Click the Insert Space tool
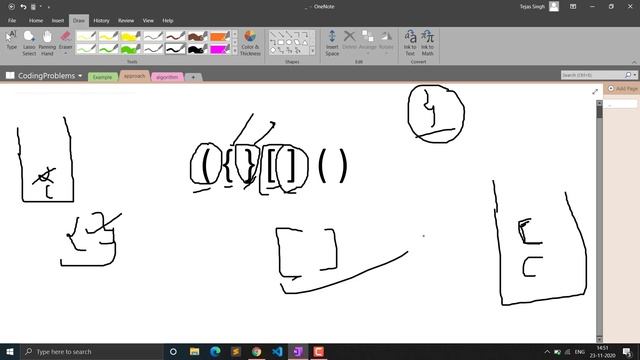The image size is (640, 360). pos(332,42)
